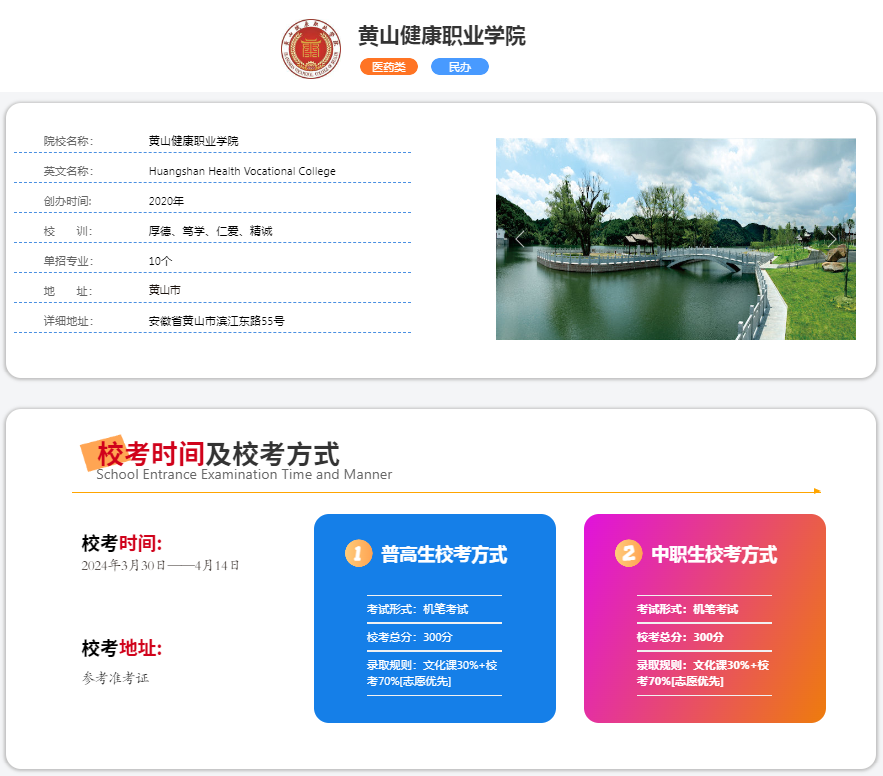The image size is (883, 776).
Task: Click the 黄山健康职业学院 page heading
Action: tap(442, 35)
